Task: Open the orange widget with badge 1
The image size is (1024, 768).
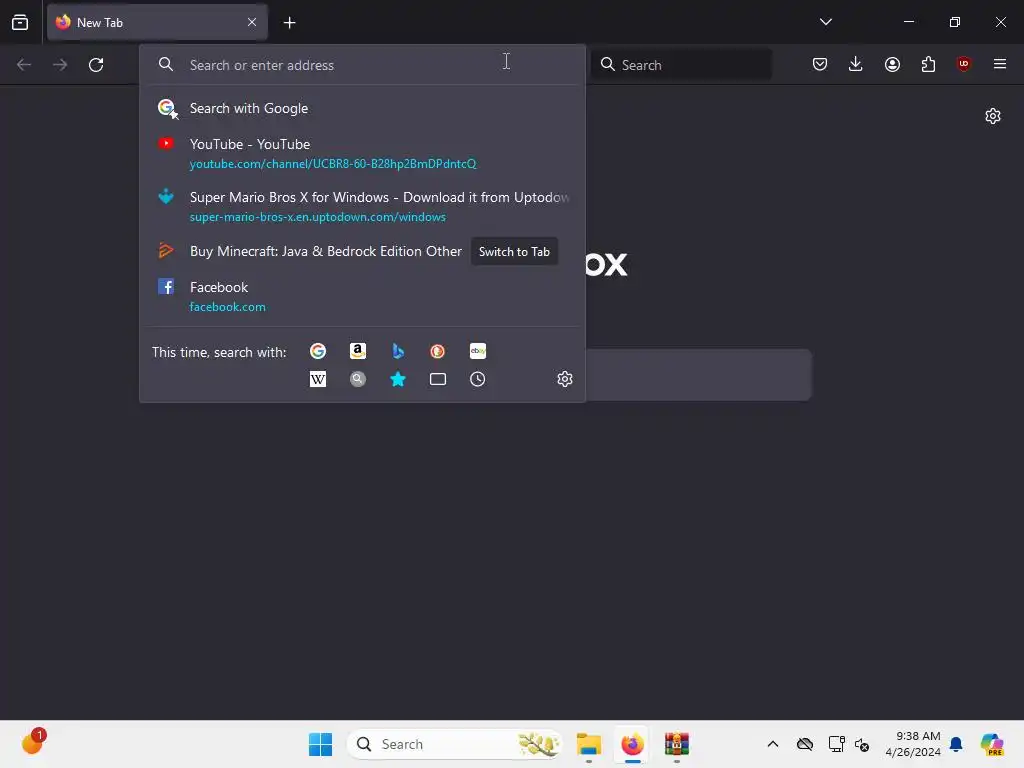Action: pyautogui.click(x=33, y=743)
